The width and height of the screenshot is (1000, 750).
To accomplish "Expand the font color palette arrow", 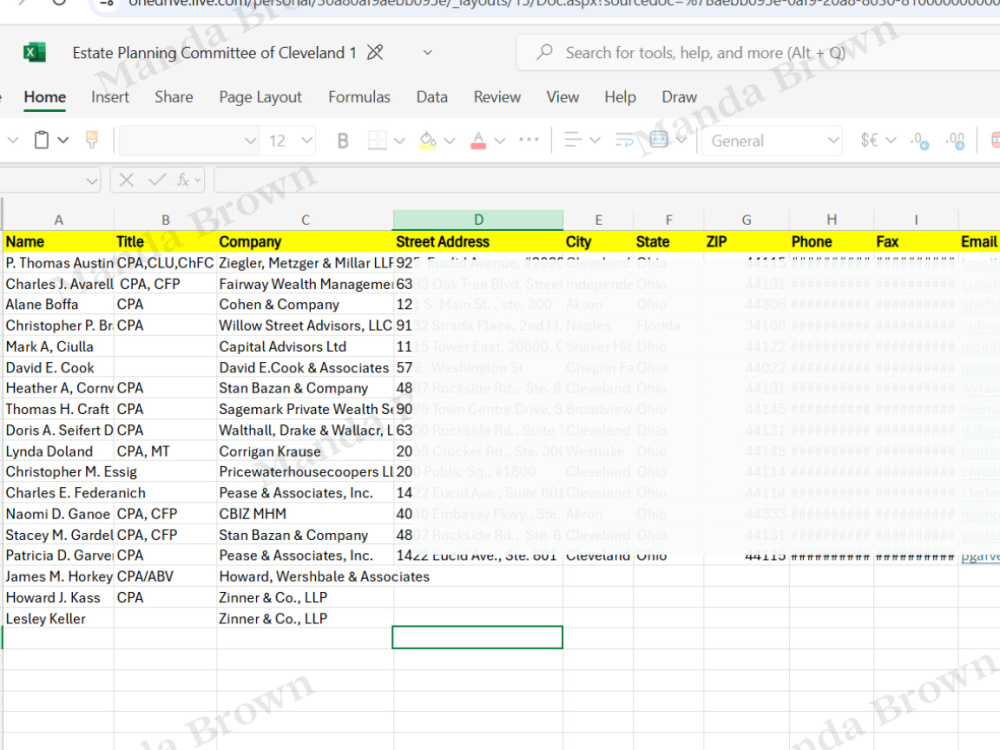I will 500,140.
